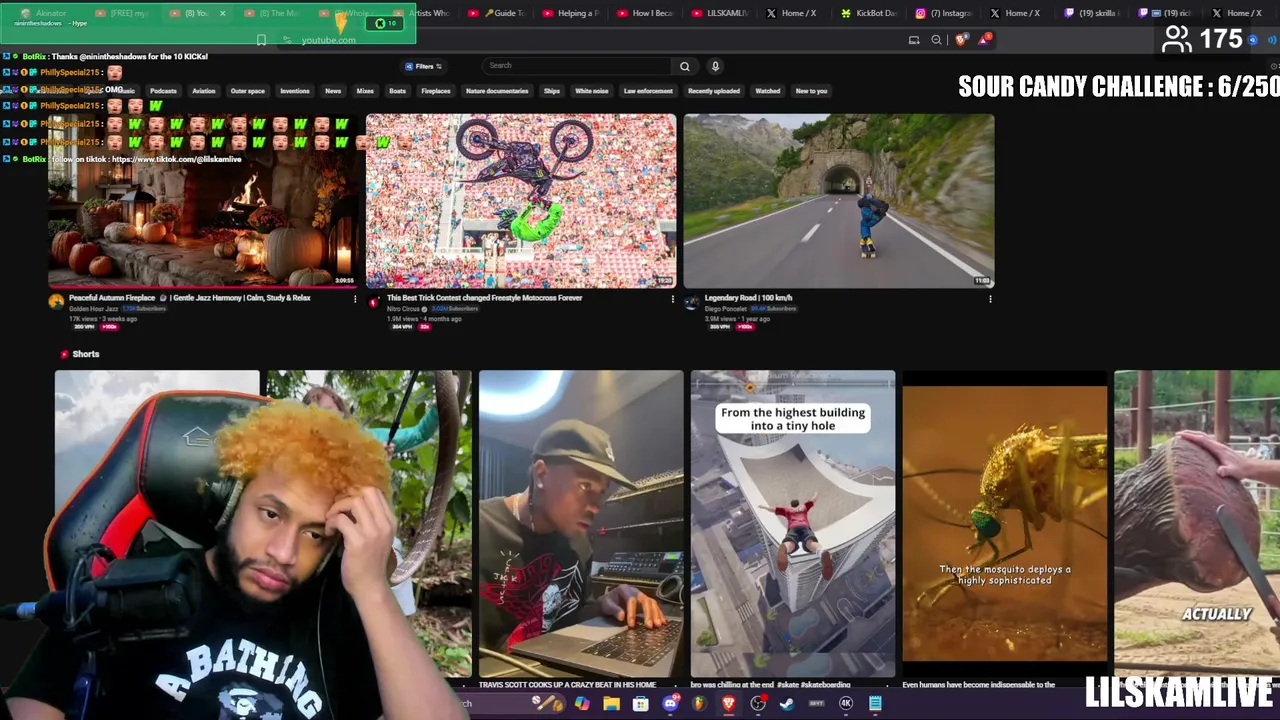1280x720 pixels.
Task: Play the Travis Scott beat cooking Short
Action: tap(581, 524)
